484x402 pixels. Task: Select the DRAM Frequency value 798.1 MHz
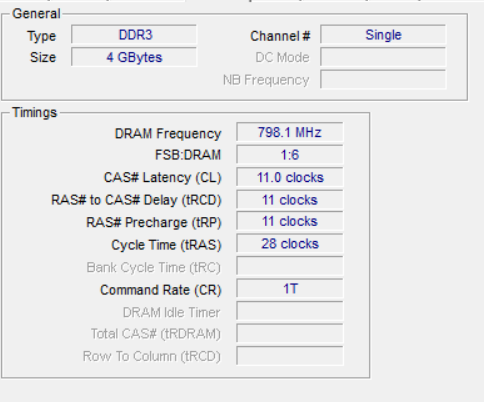[x=290, y=132]
